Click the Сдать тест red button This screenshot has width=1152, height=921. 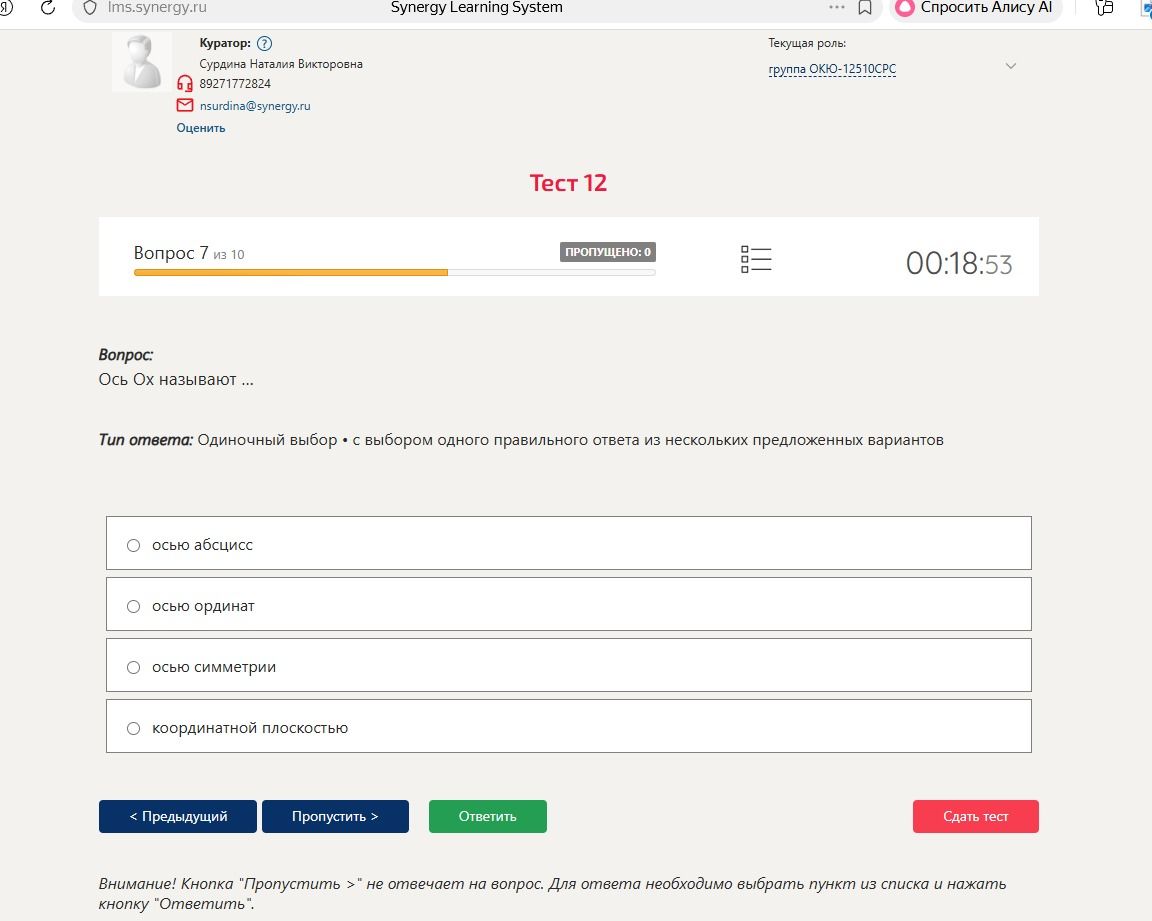[x=976, y=816]
